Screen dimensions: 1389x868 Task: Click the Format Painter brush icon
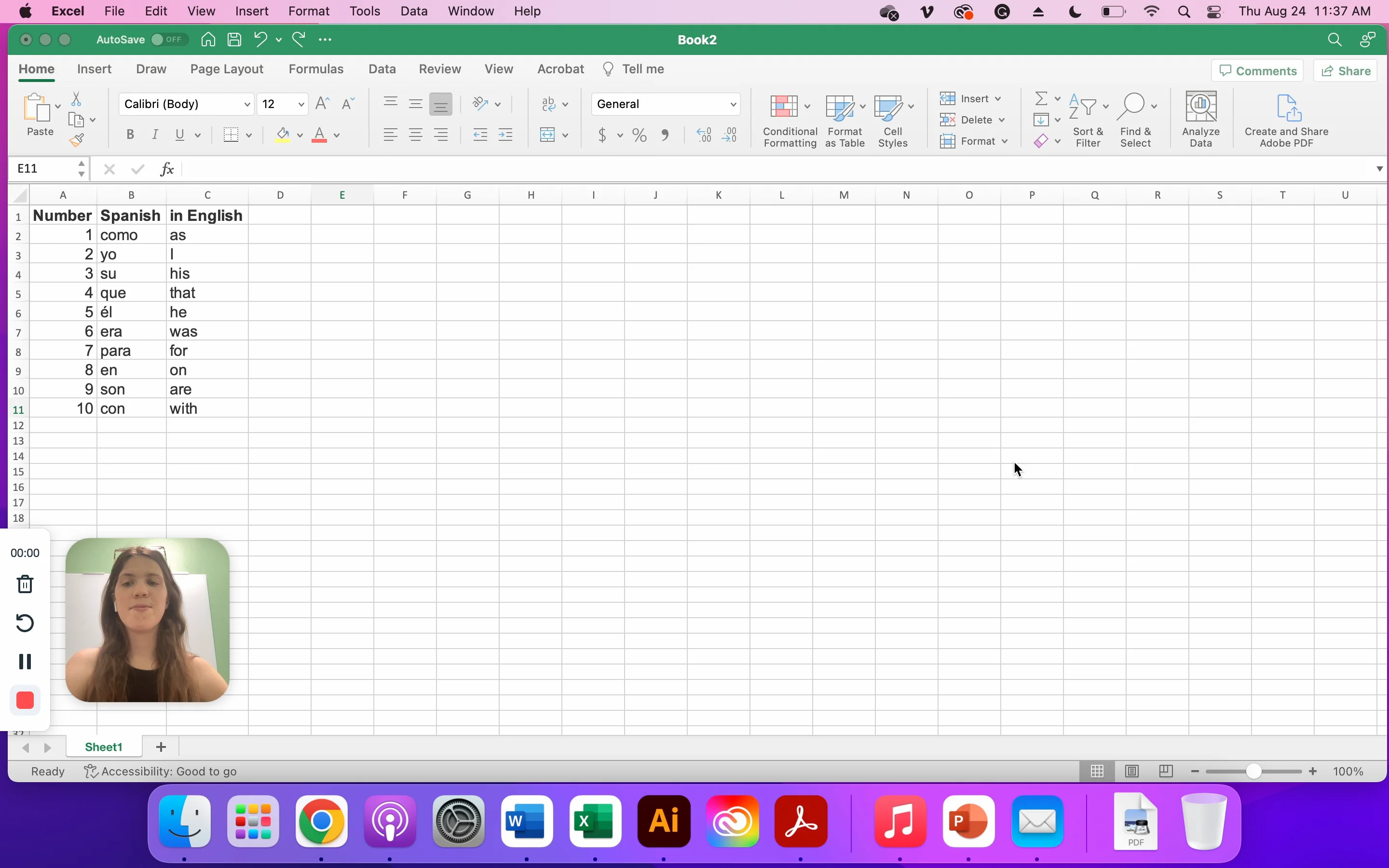point(77,140)
